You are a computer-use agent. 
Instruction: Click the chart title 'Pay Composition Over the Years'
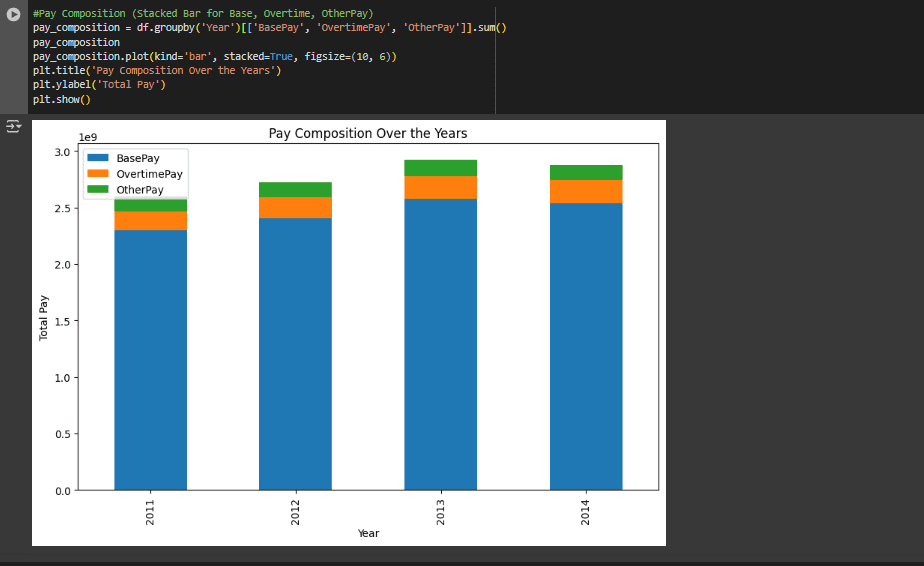pyautogui.click(x=368, y=133)
